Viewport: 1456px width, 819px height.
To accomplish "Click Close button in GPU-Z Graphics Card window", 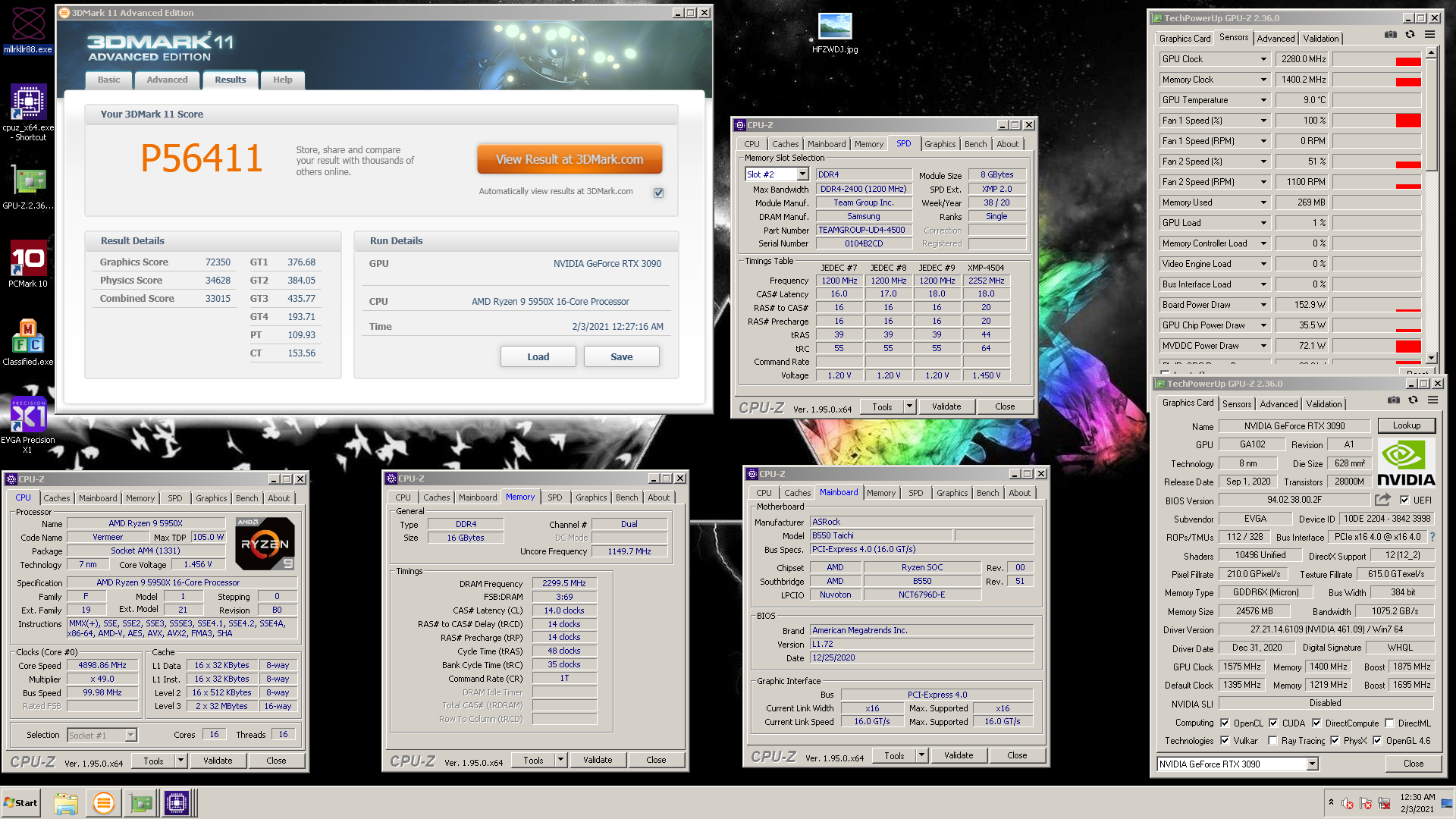I will (x=1414, y=764).
